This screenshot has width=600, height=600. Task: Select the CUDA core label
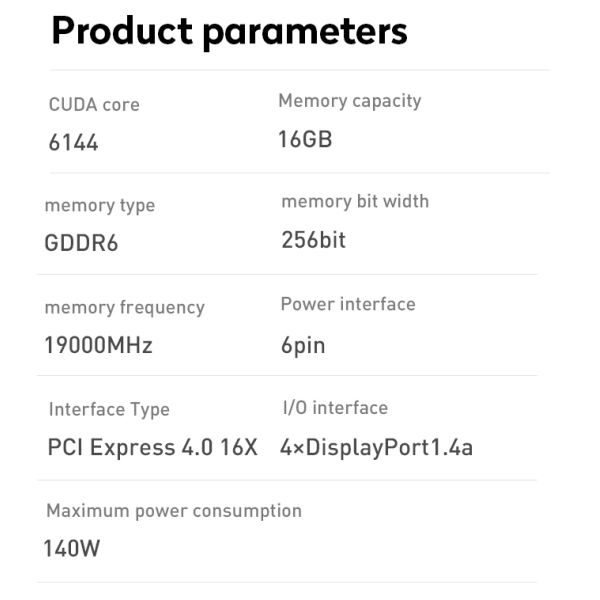pyautogui.click(x=94, y=105)
